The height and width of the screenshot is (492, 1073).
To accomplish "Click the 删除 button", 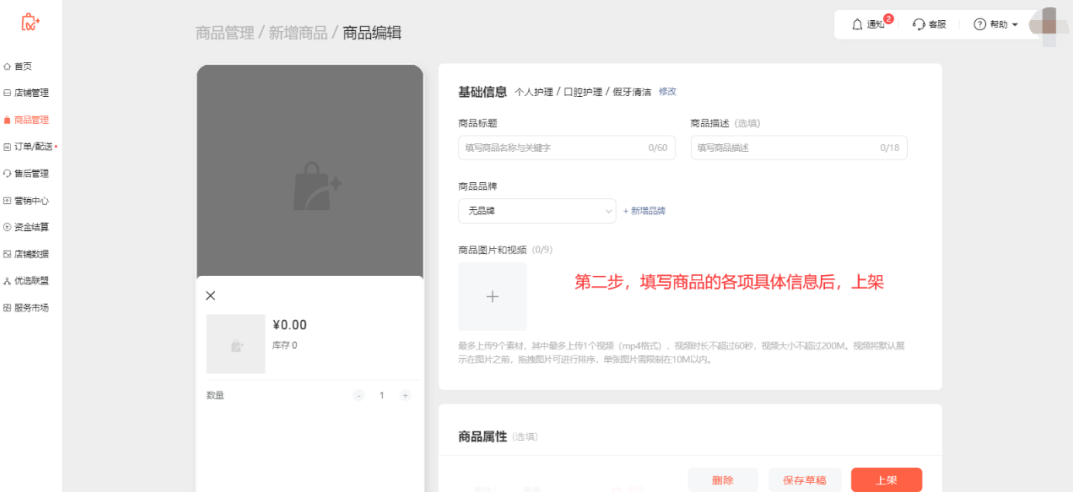I will click(723, 480).
